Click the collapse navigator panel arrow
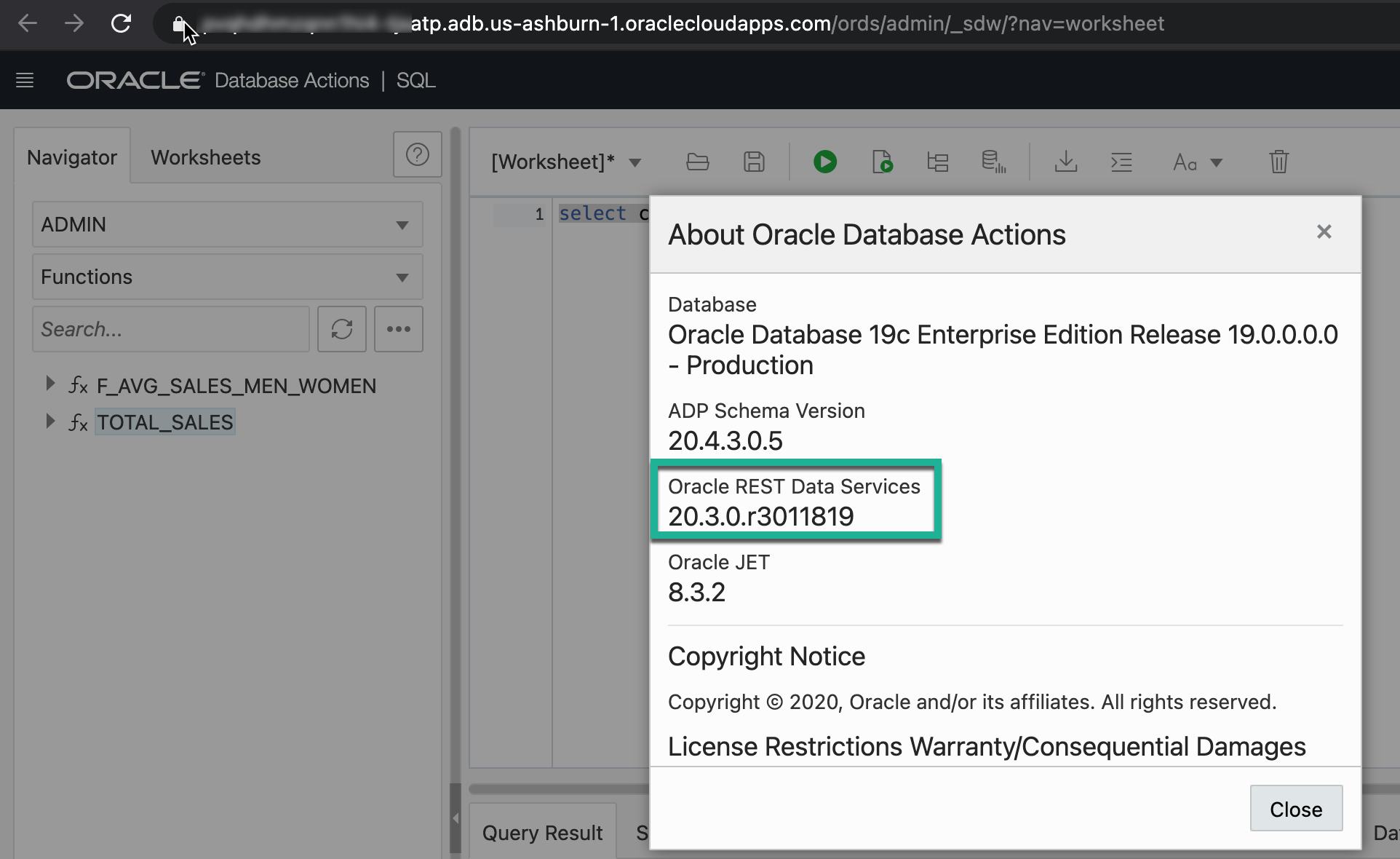The height and width of the screenshot is (859, 1400). 456,818
